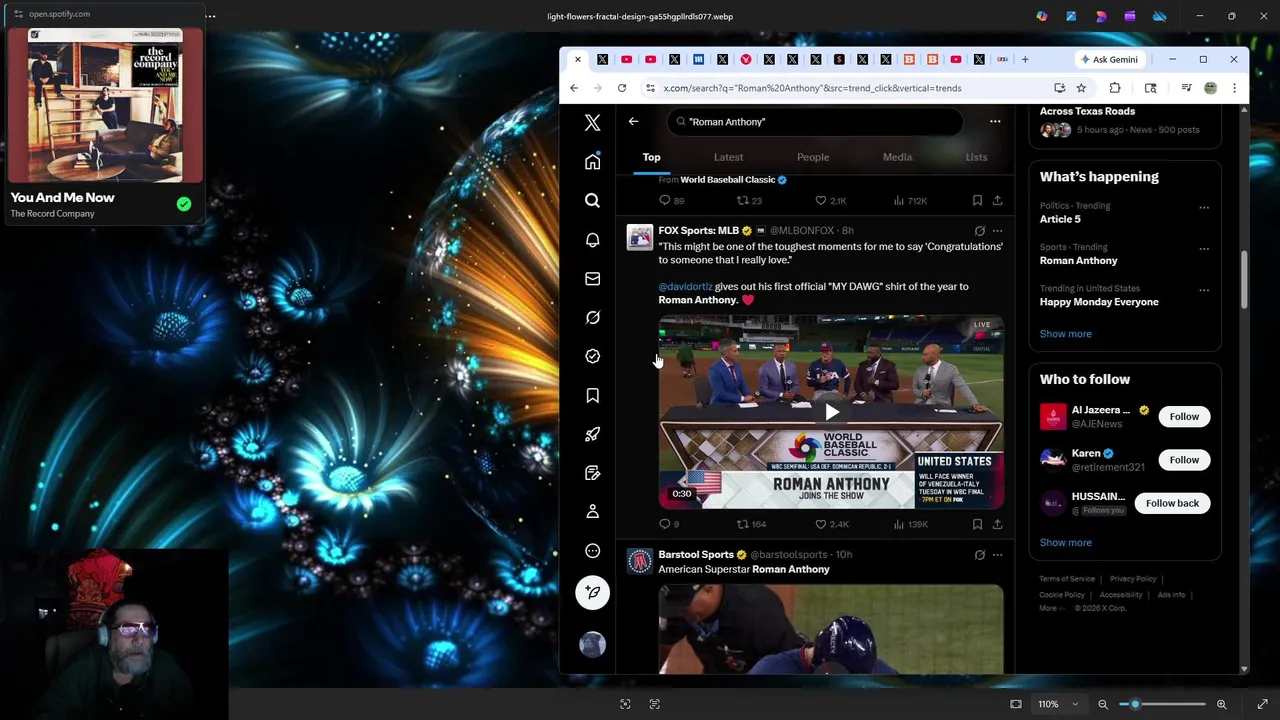This screenshot has width=1280, height=720.
Task: Share the FOX Sports: MLB post
Action: [997, 524]
